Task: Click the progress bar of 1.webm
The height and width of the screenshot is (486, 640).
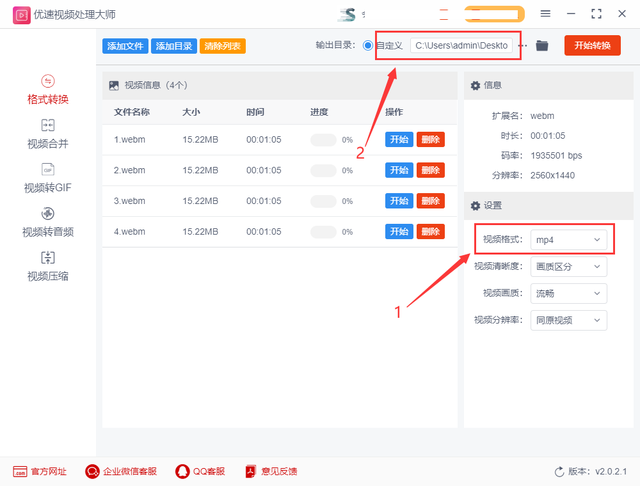Action: coord(323,140)
